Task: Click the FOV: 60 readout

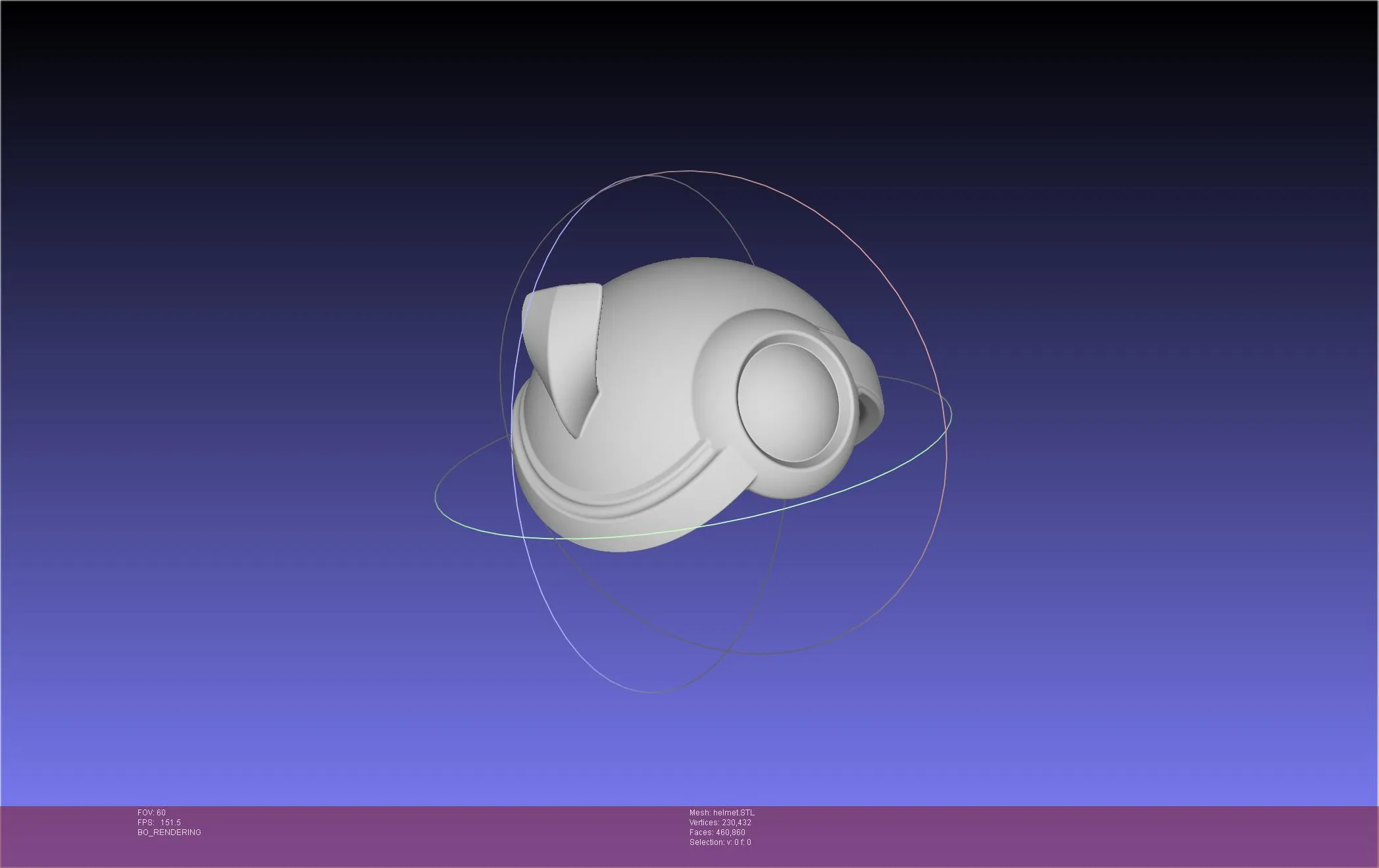Action: coord(151,813)
